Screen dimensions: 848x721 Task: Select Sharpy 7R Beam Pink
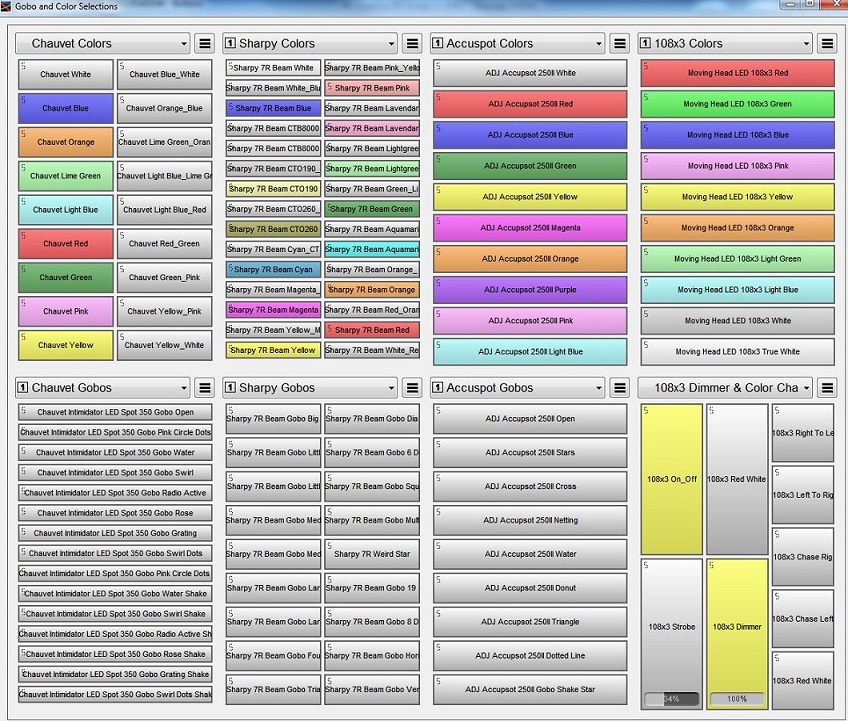coord(372,88)
